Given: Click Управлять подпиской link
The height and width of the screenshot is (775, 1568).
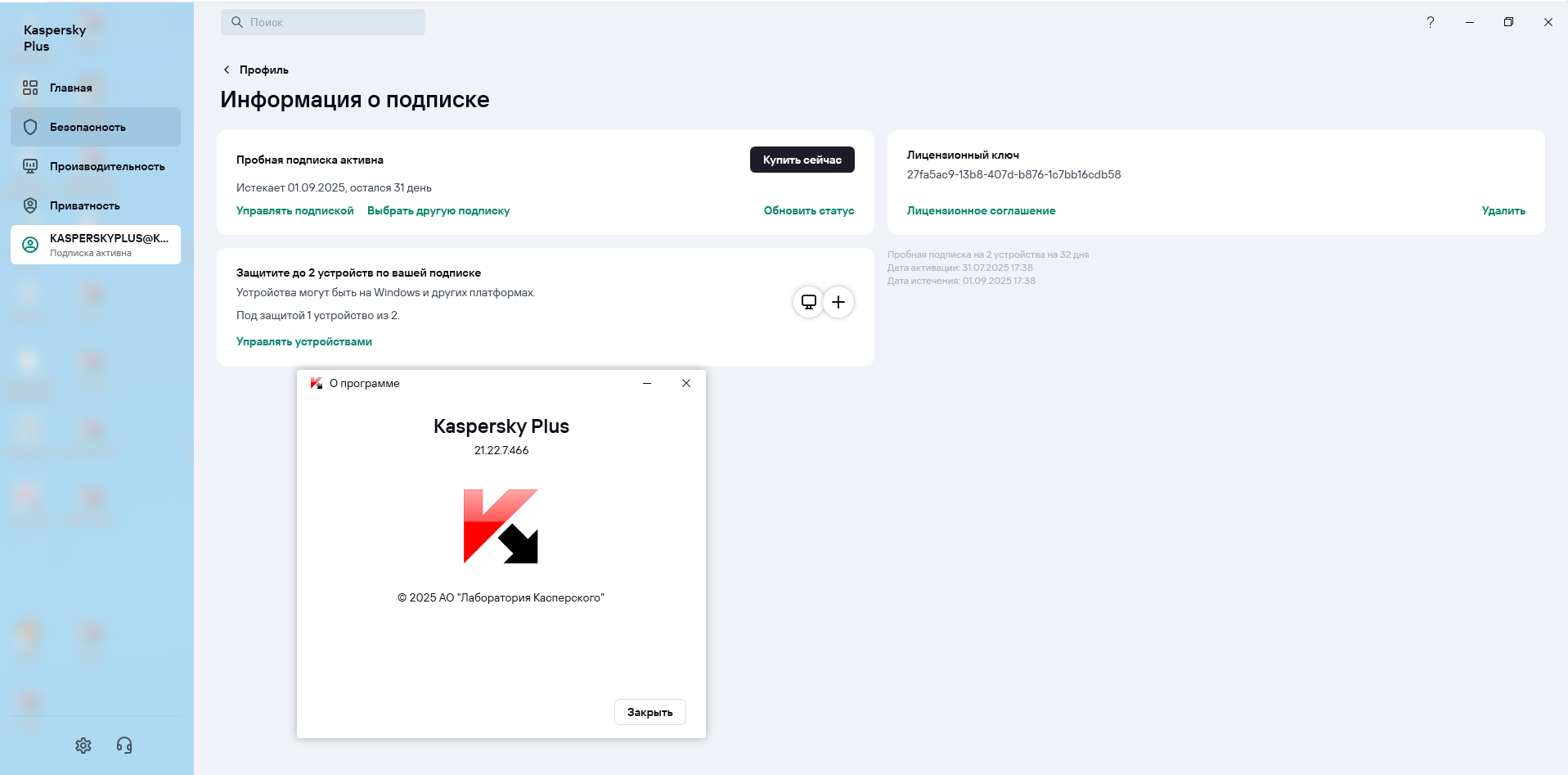Looking at the screenshot, I should pos(295,210).
